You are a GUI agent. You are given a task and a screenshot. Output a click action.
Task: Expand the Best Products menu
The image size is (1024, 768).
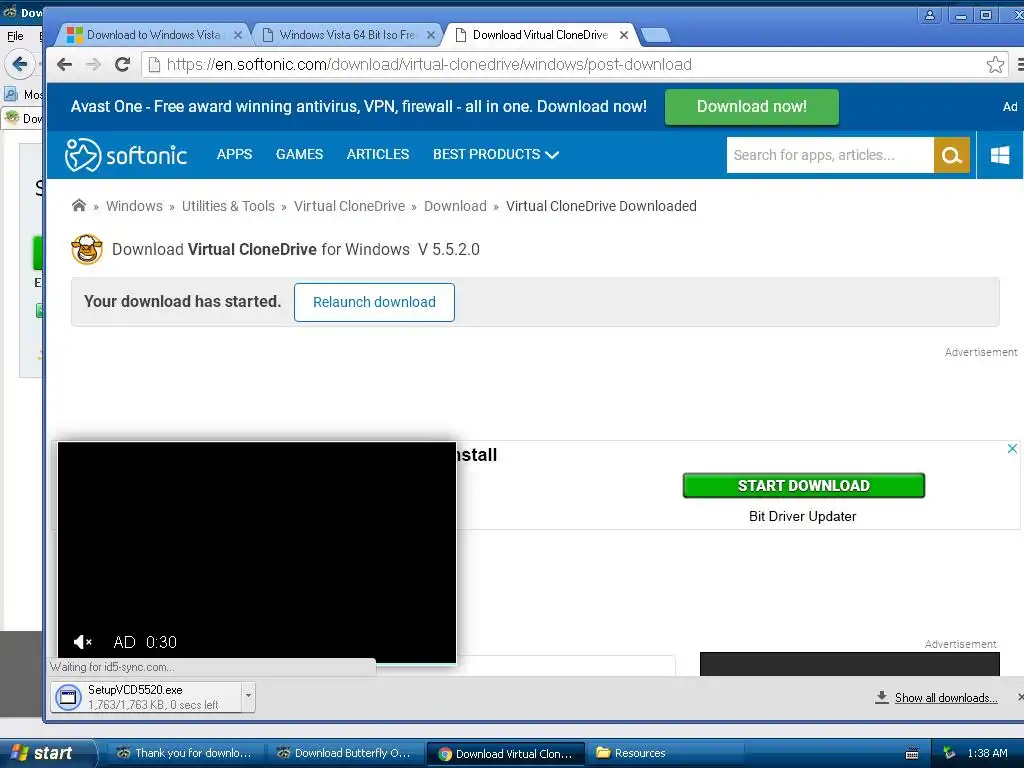[496, 154]
